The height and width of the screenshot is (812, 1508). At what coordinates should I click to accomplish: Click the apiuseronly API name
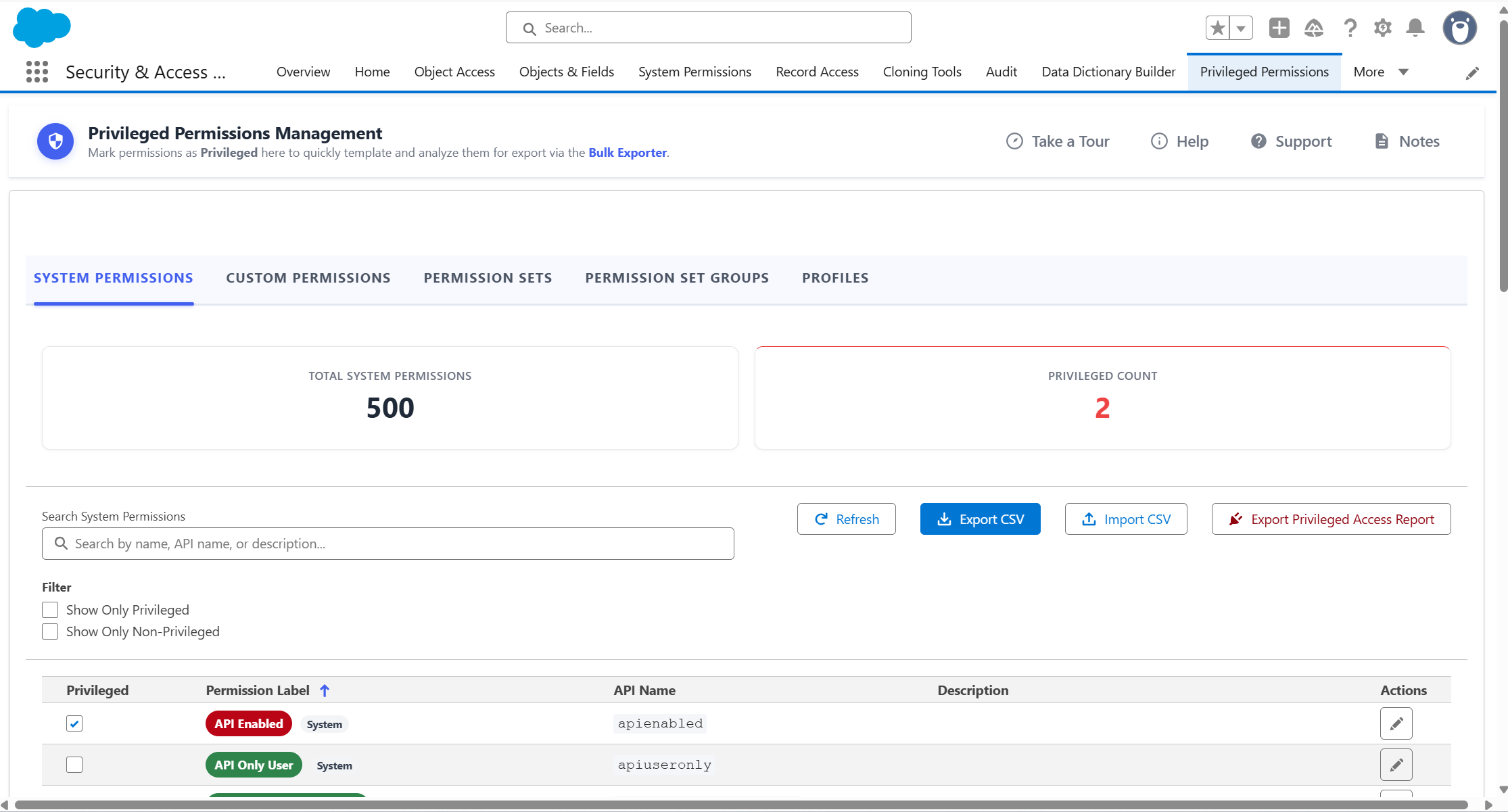click(x=664, y=765)
